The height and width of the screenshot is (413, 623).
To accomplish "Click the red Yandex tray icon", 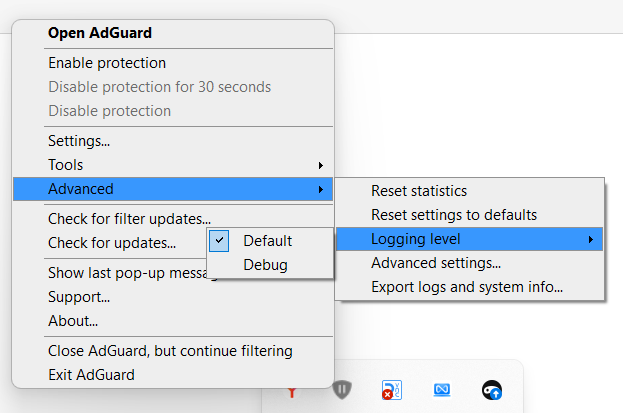I will tap(292, 393).
